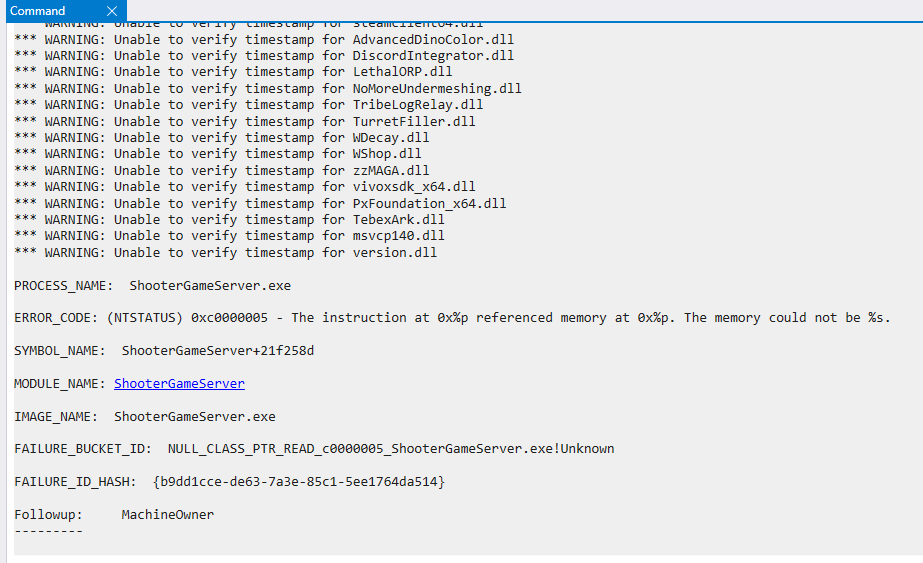The width and height of the screenshot is (923, 563).
Task: Click the FAILURE_ID_HASH value text
Action: click(x=299, y=482)
